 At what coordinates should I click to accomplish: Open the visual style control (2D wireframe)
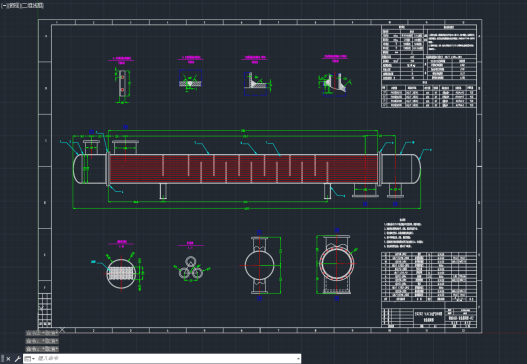coord(33,5)
